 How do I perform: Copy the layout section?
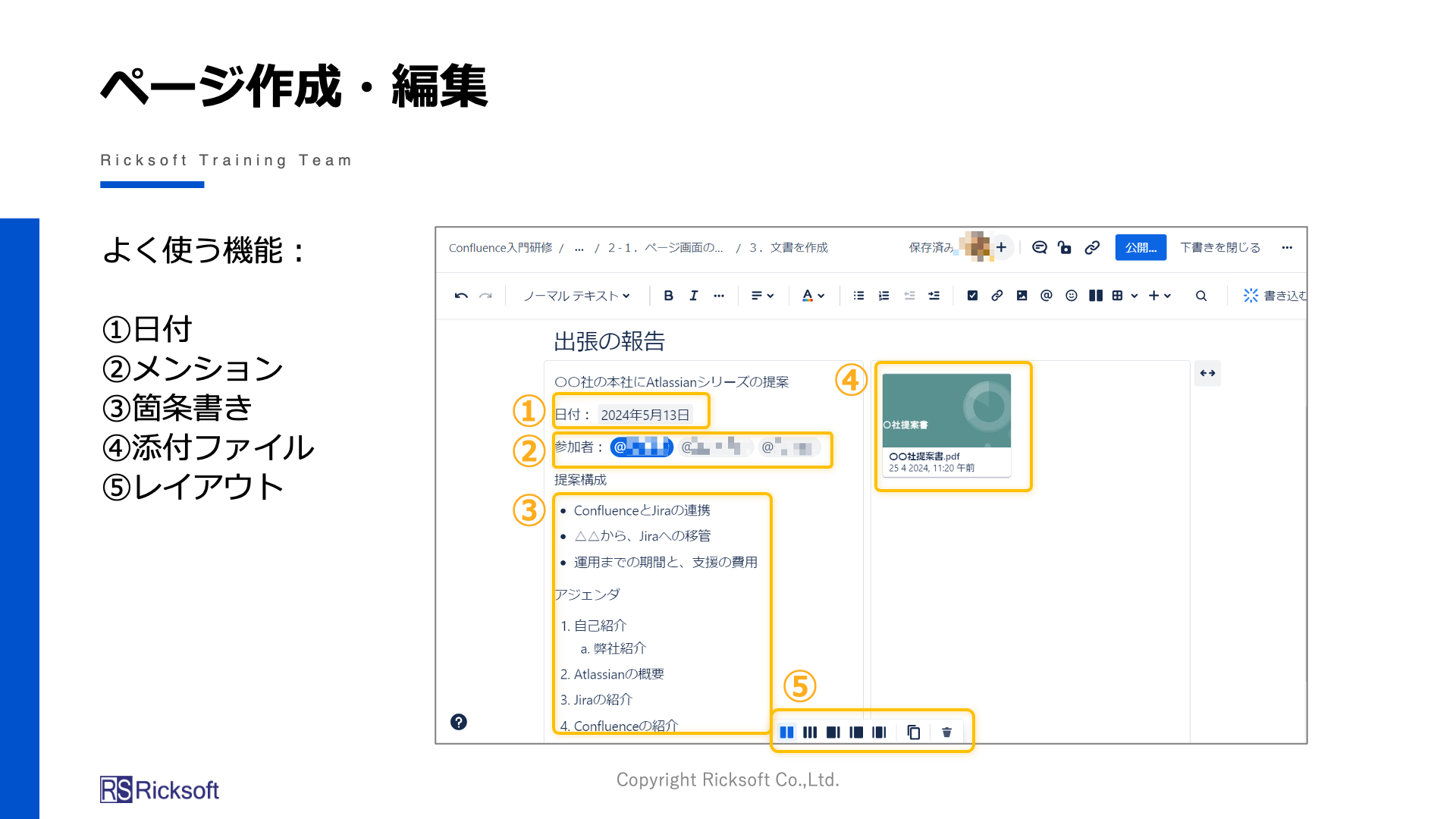tap(914, 733)
